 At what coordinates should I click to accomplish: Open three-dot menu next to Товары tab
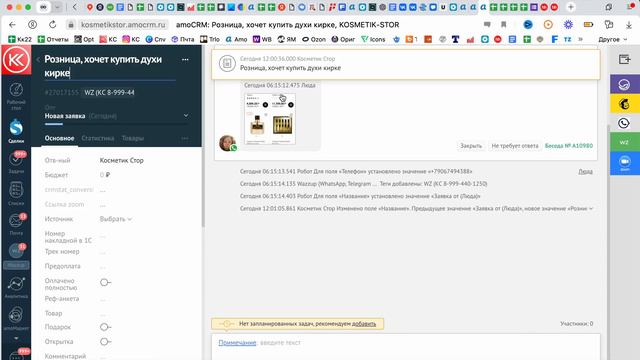coord(185,138)
